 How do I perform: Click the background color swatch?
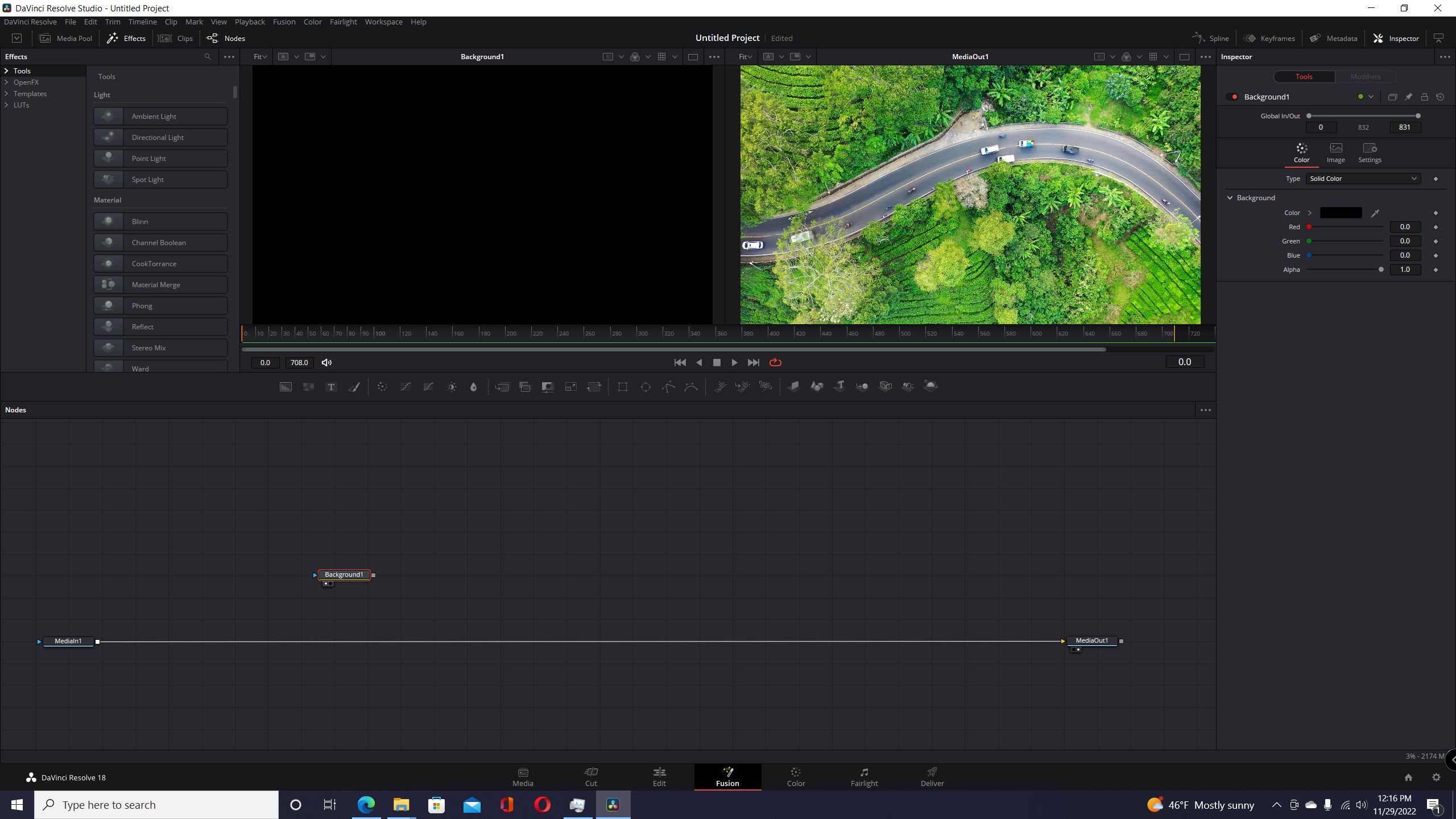(x=1341, y=213)
